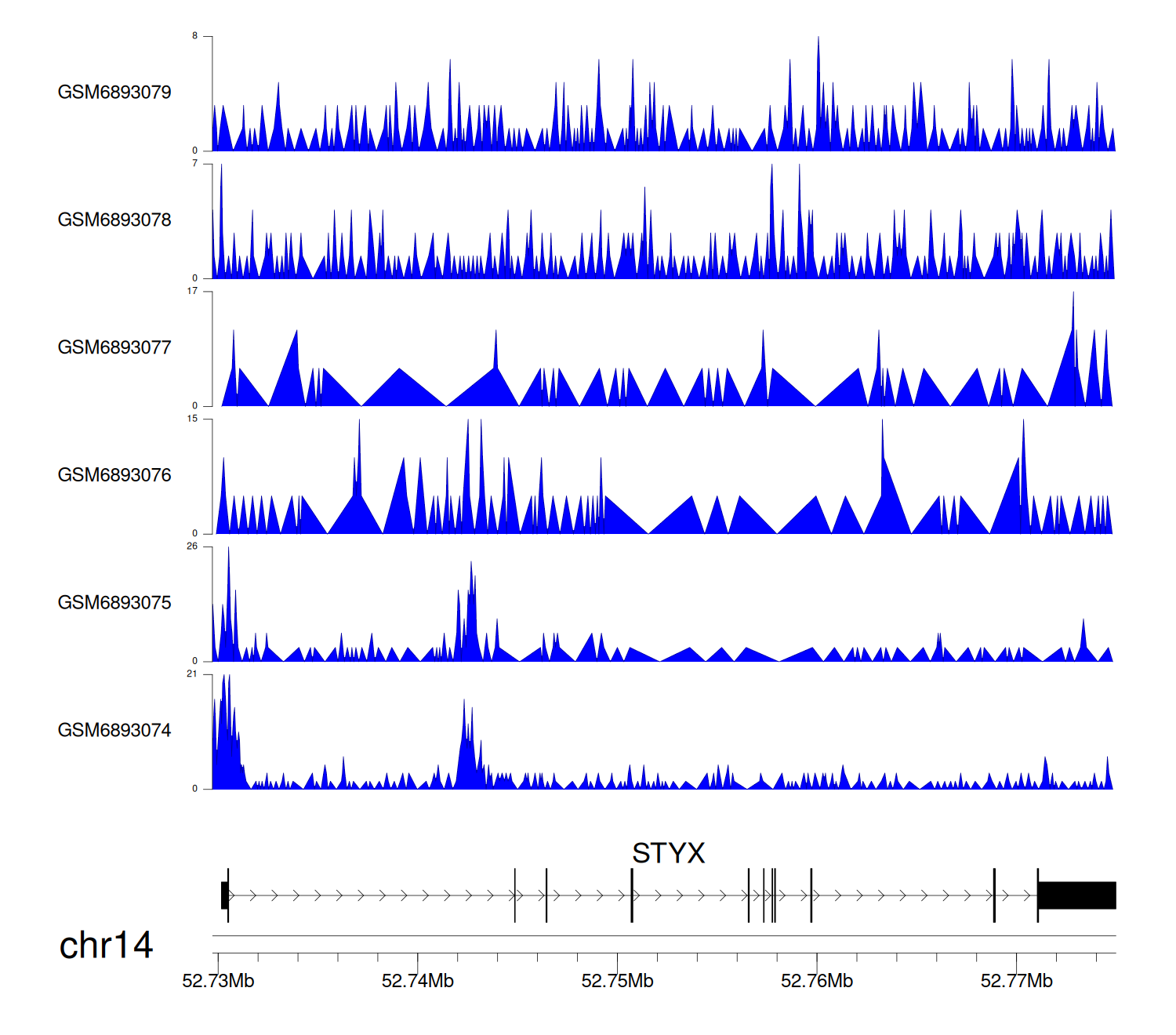Click the GSM6893075 track label

(x=114, y=603)
